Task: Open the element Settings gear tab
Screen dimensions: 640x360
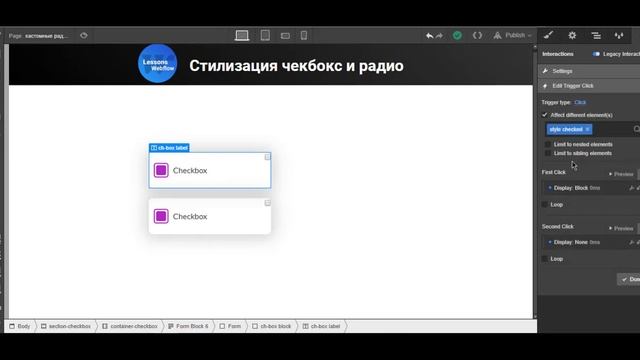Action: (572, 36)
